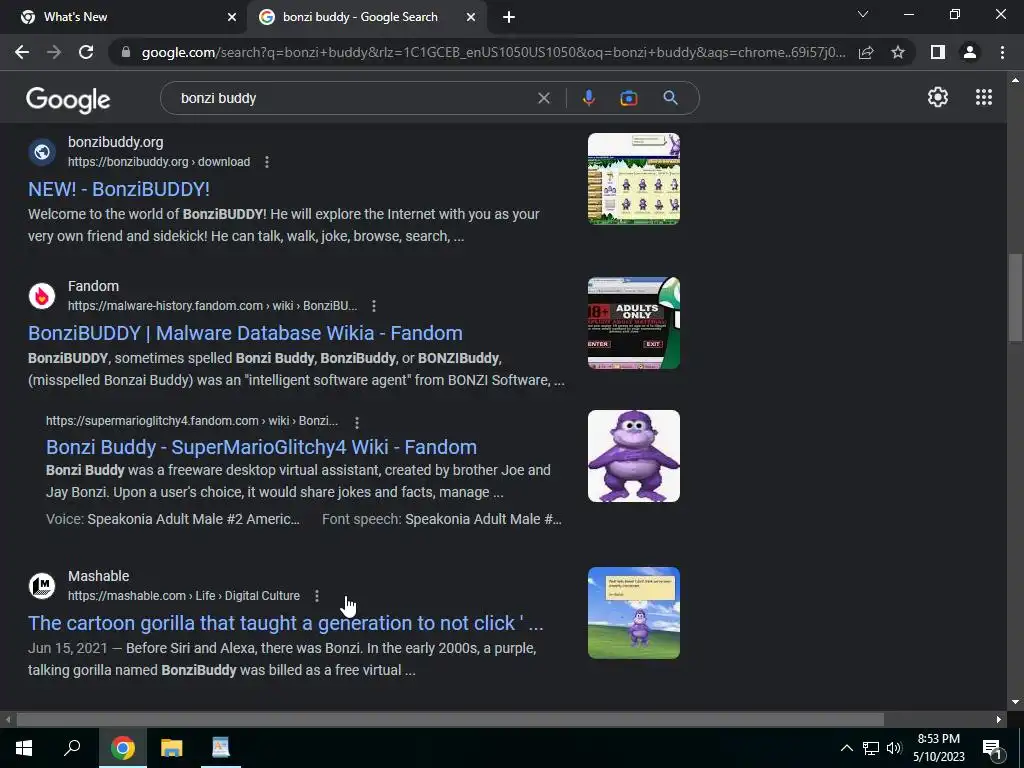Click the bonzibuddy.org site globe icon
Image resolution: width=1024 pixels, height=768 pixels.
point(42,152)
